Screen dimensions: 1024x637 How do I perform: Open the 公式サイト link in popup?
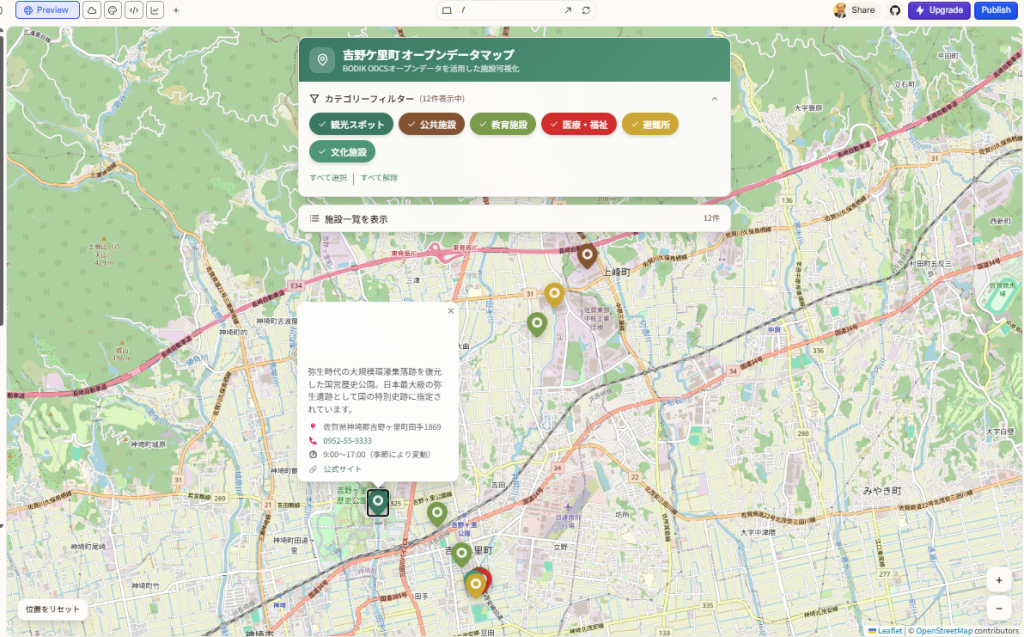tap(342, 469)
